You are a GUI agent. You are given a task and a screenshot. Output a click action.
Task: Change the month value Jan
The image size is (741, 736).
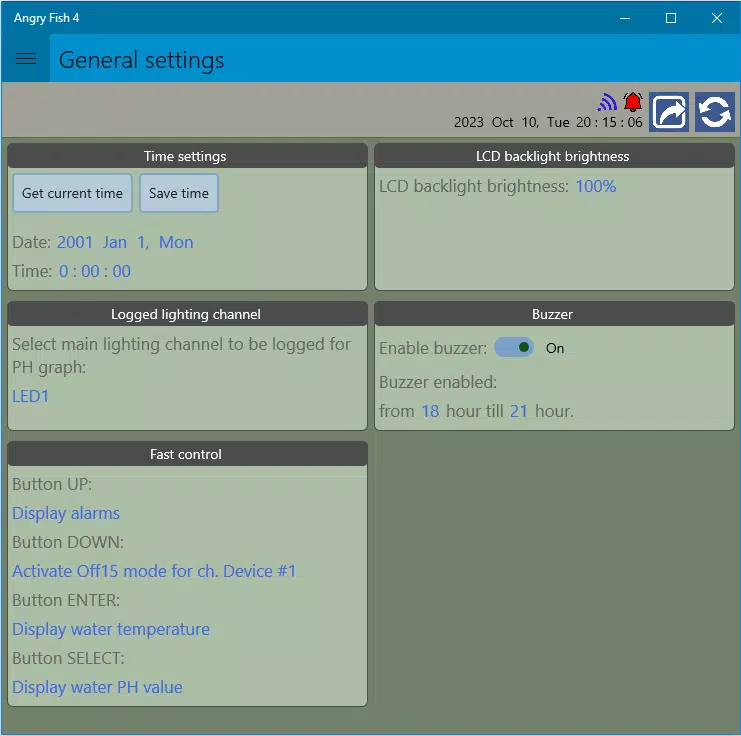point(115,242)
